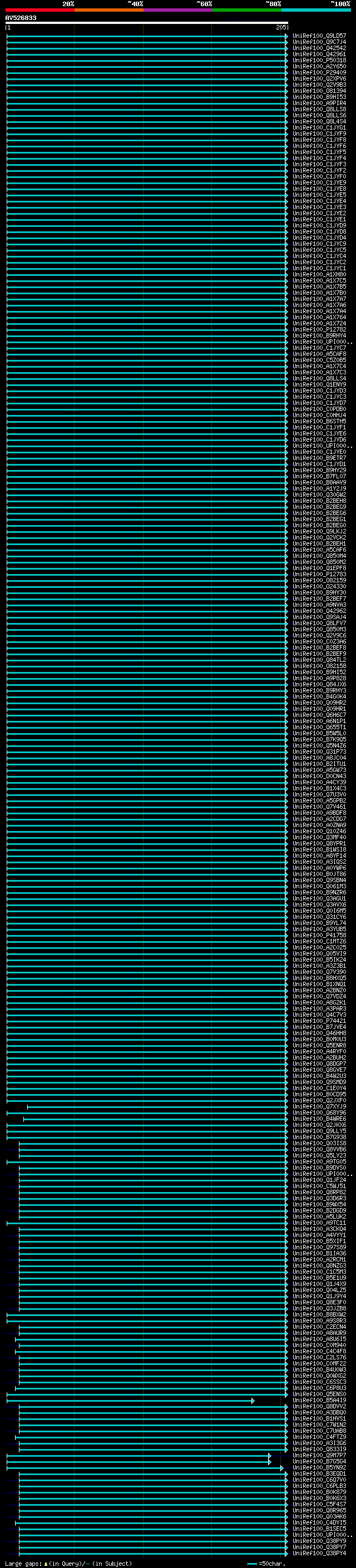Click the orange ~40% identity color bar

tap(109, 10)
